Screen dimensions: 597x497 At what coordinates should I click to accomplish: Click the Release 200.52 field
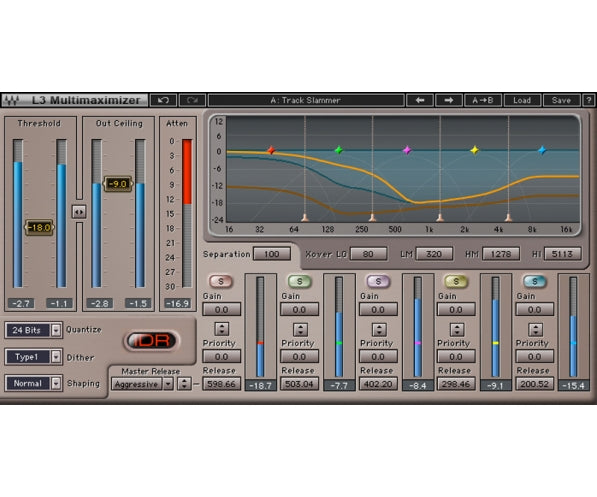(x=535, y=384)
